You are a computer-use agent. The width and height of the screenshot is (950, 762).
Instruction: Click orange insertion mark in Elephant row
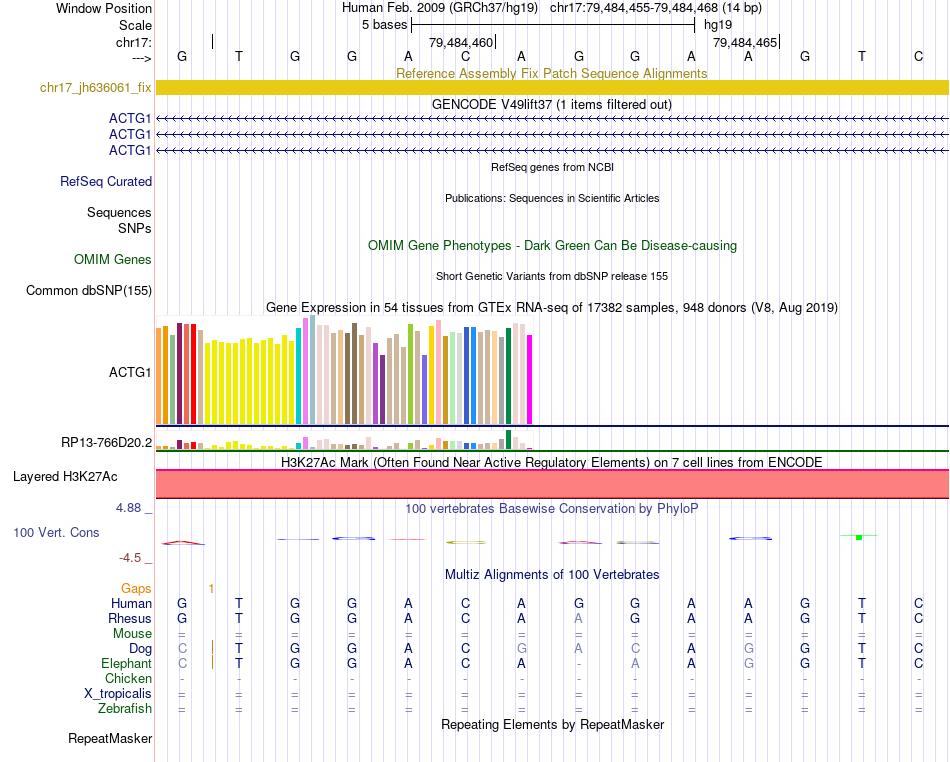pos(212,662)
